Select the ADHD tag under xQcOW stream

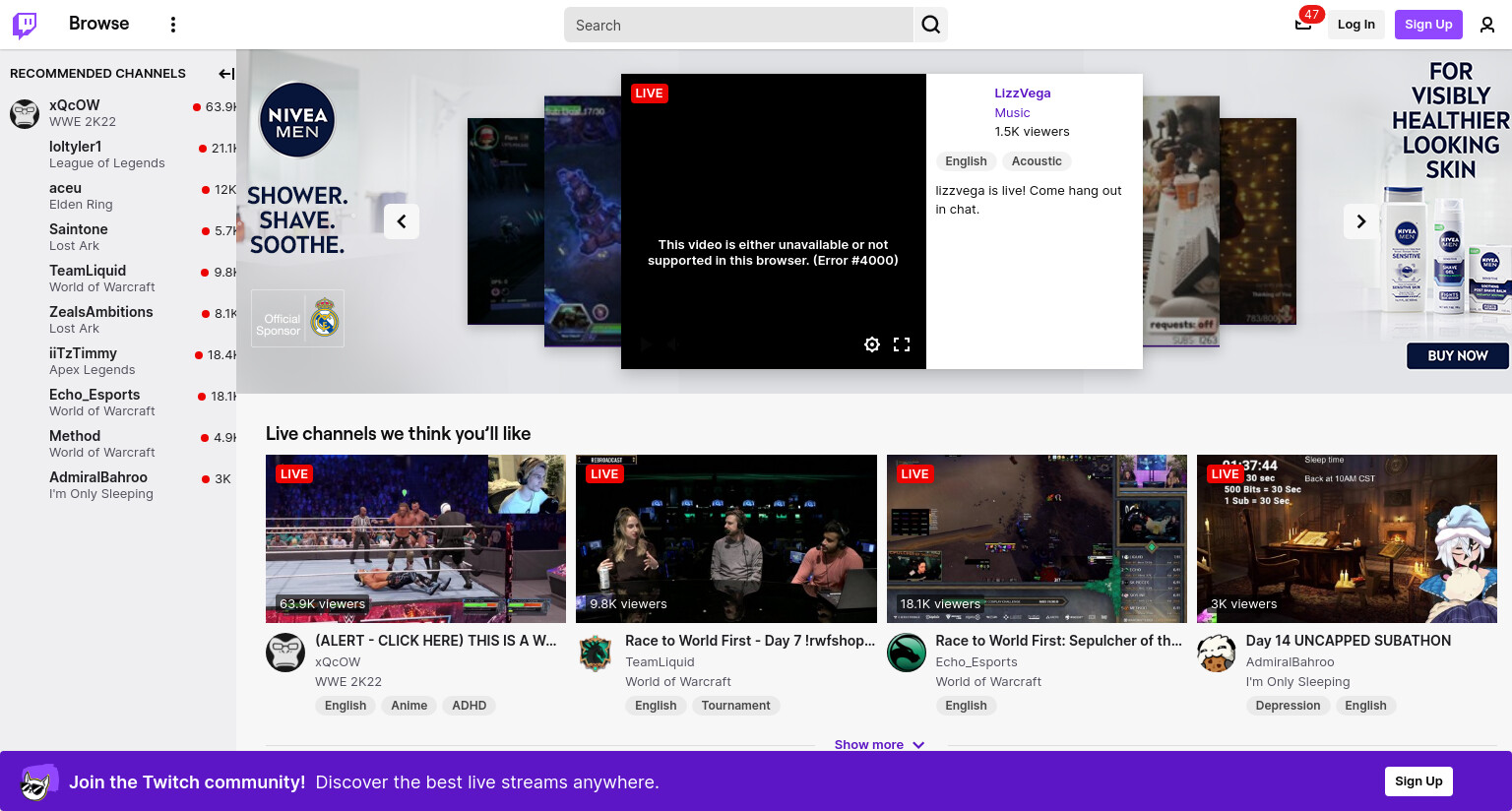pos(470,706)
